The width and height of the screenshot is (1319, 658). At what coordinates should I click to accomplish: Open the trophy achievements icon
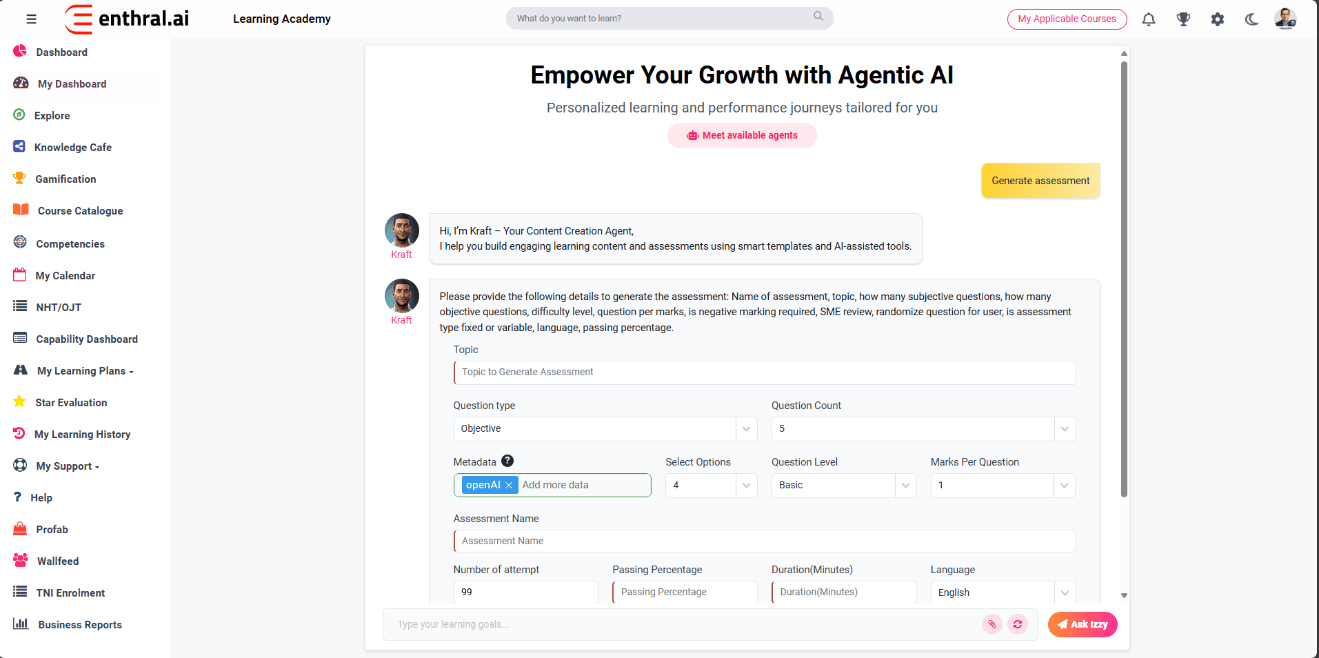(1183, 19)
